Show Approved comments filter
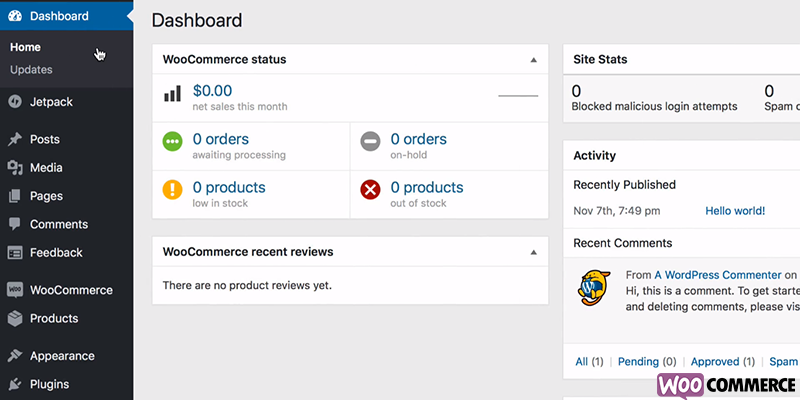The width and height of the screenshot is (800, 400). coord(714,362)
